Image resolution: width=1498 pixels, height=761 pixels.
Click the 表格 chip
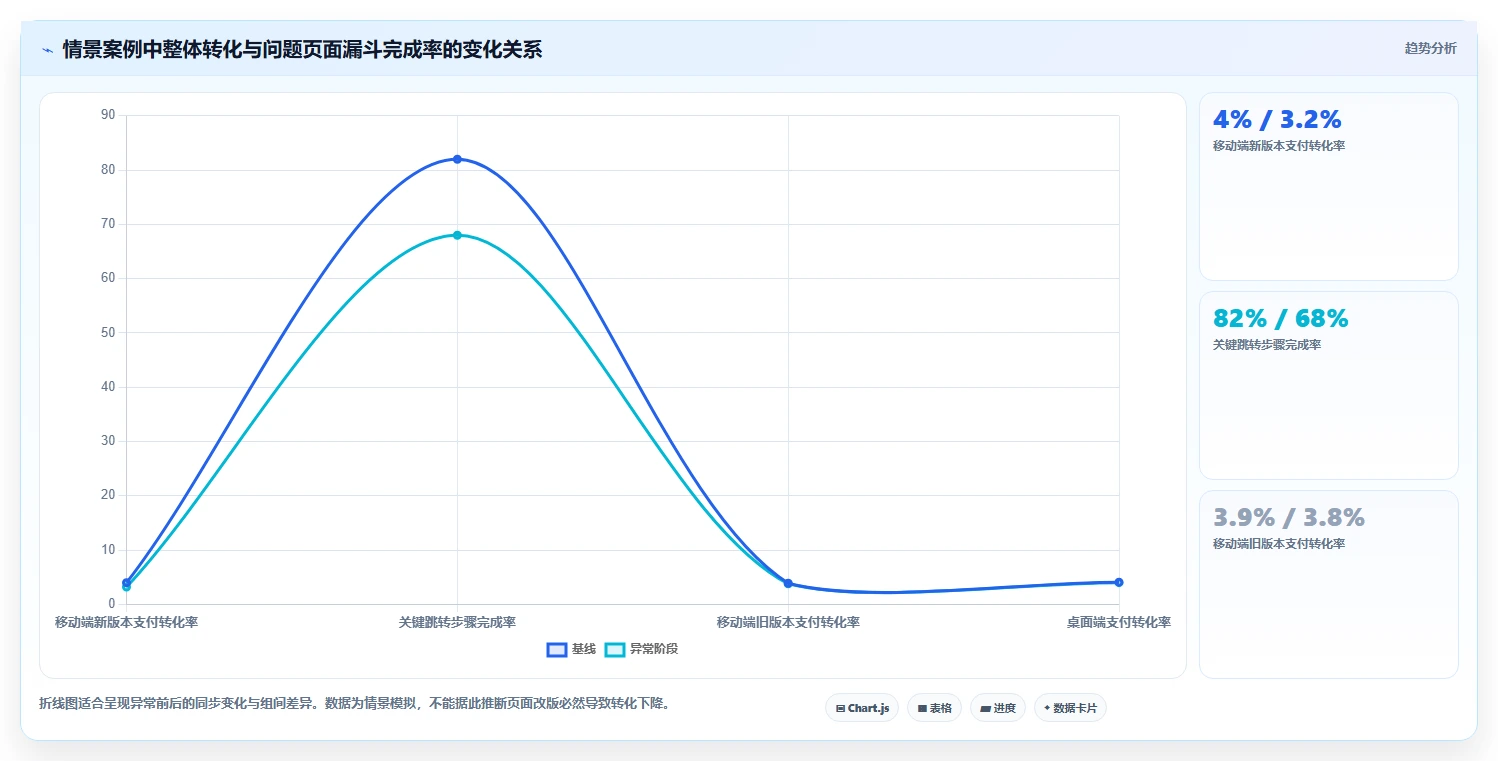[x=934, y=708]
